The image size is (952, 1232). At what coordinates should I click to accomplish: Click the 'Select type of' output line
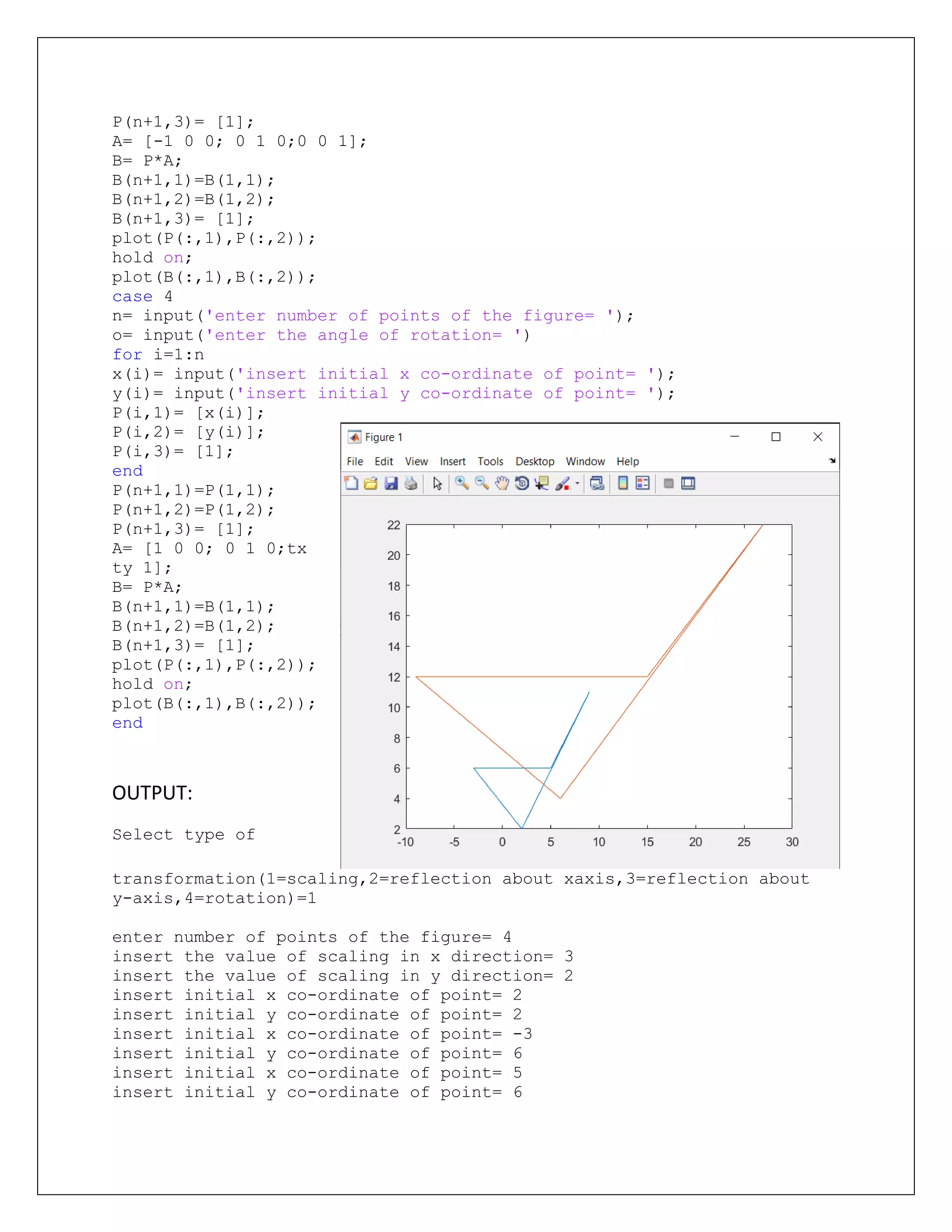[183, 835]
